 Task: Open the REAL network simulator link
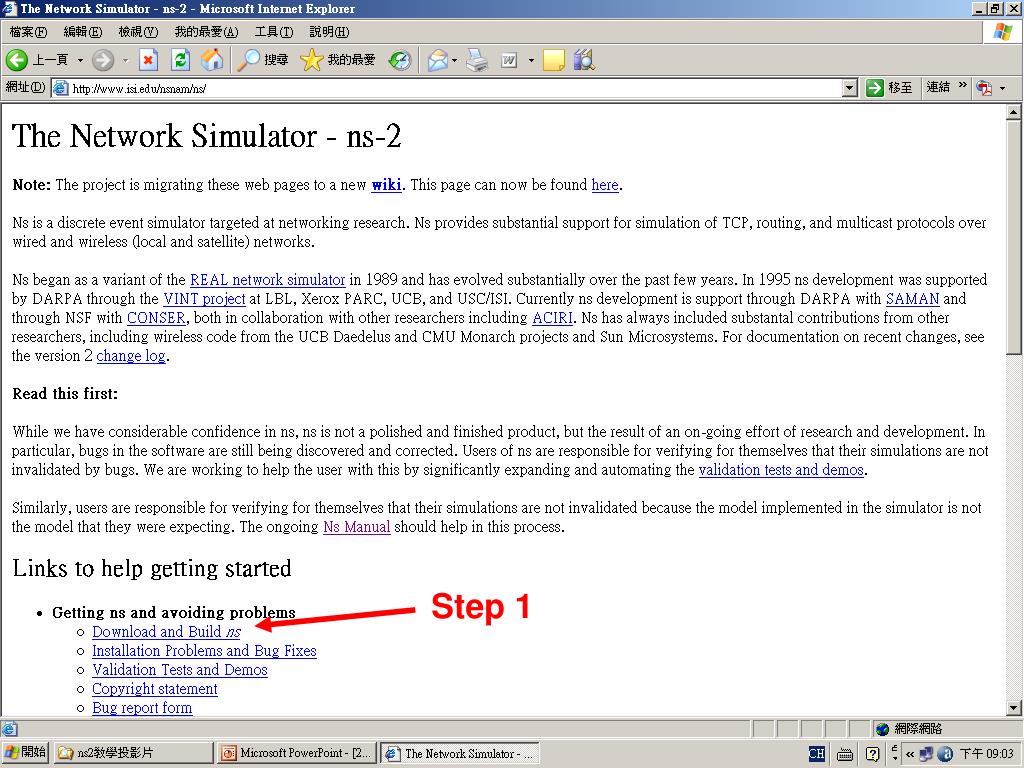click(x=267, y=280)
